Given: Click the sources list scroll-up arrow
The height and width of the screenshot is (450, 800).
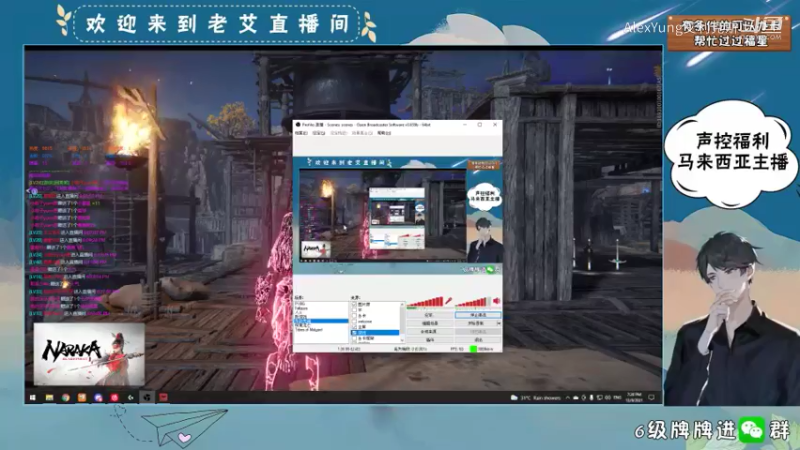Looking at the screenshot, I should pos(402,304).
